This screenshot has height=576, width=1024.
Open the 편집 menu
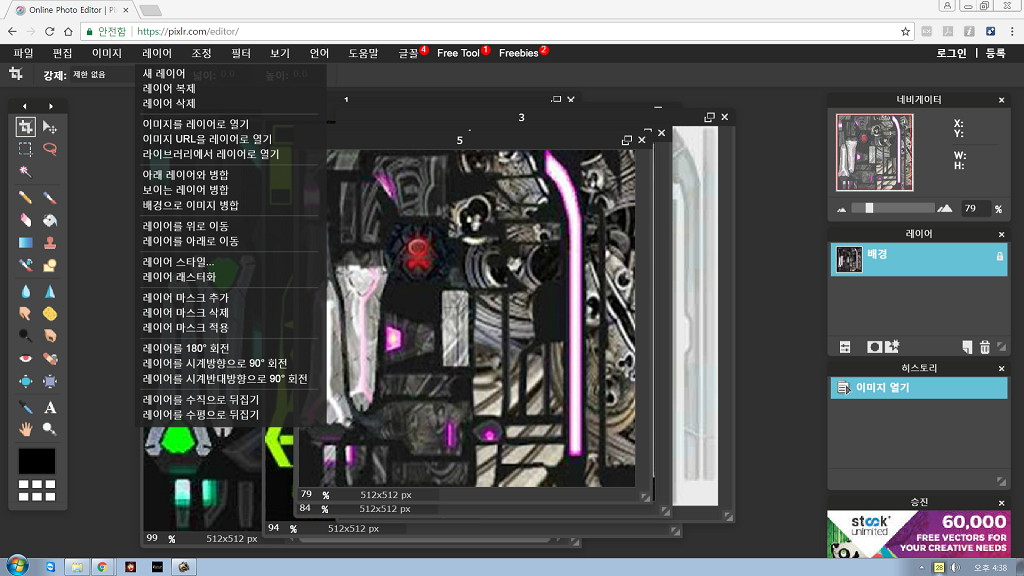pyautogui.click(x=63, y=53)
